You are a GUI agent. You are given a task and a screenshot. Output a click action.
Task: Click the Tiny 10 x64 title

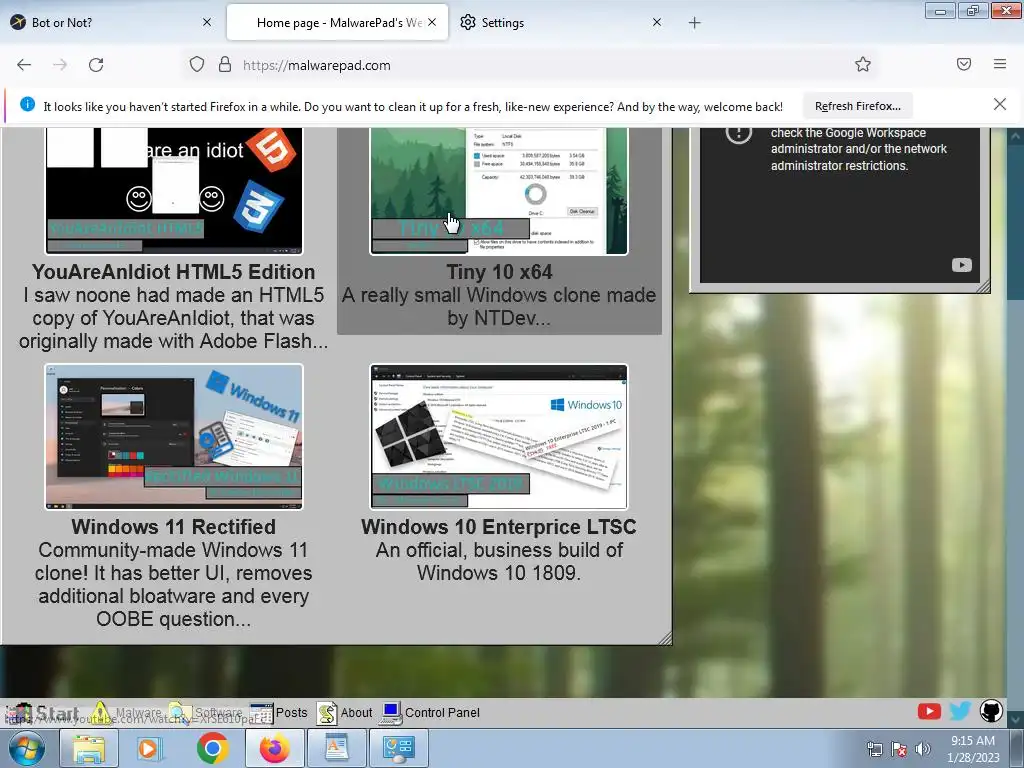[499, 272]
